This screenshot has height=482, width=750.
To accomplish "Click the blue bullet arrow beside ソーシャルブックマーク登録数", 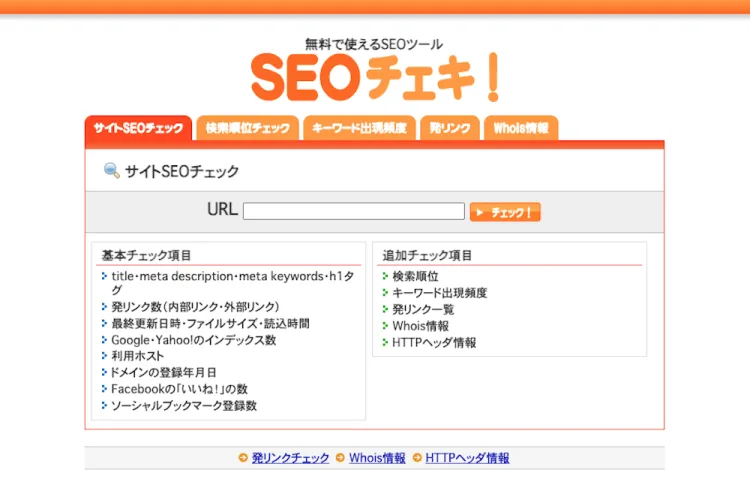I will [104, 405].
